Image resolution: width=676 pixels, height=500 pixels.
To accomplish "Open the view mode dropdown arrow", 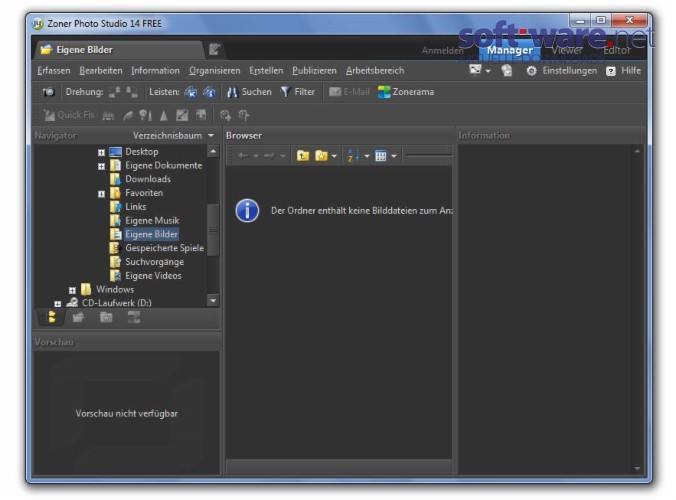I will click(394, 156).
